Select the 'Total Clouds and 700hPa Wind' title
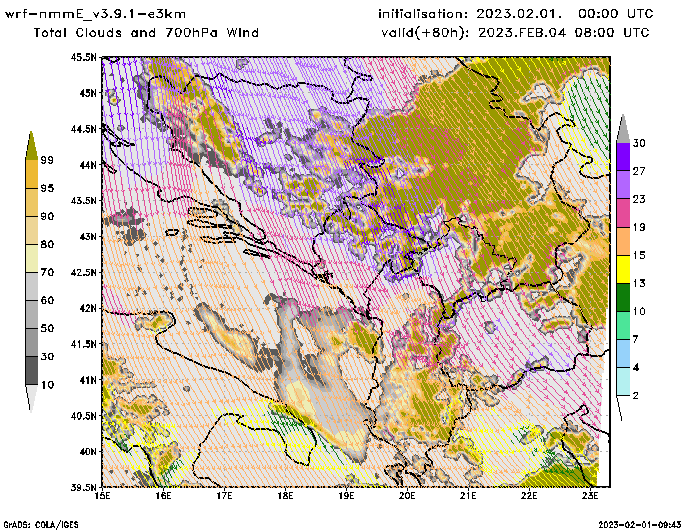Image resolution: width=700 pixels, height=530 pixels. click(146, 33)
